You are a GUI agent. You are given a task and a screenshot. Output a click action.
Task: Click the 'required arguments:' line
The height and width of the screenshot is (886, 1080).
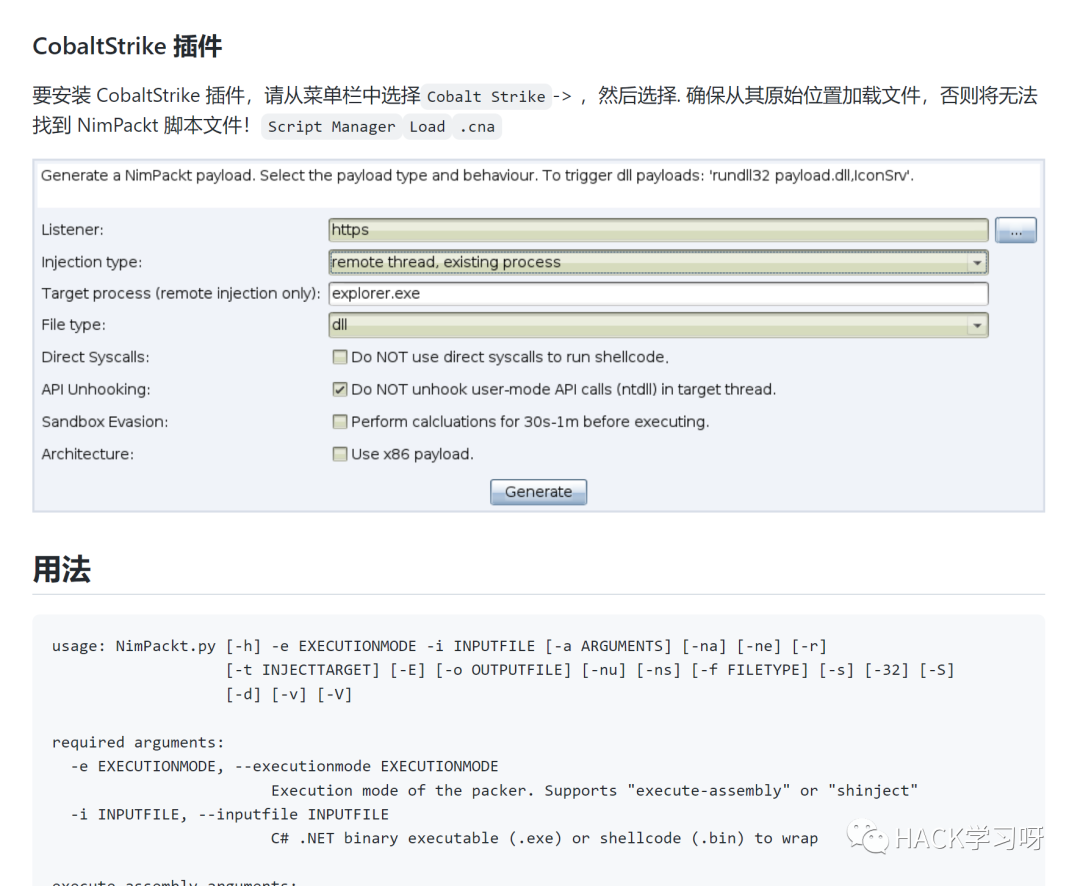coord(138,743)
